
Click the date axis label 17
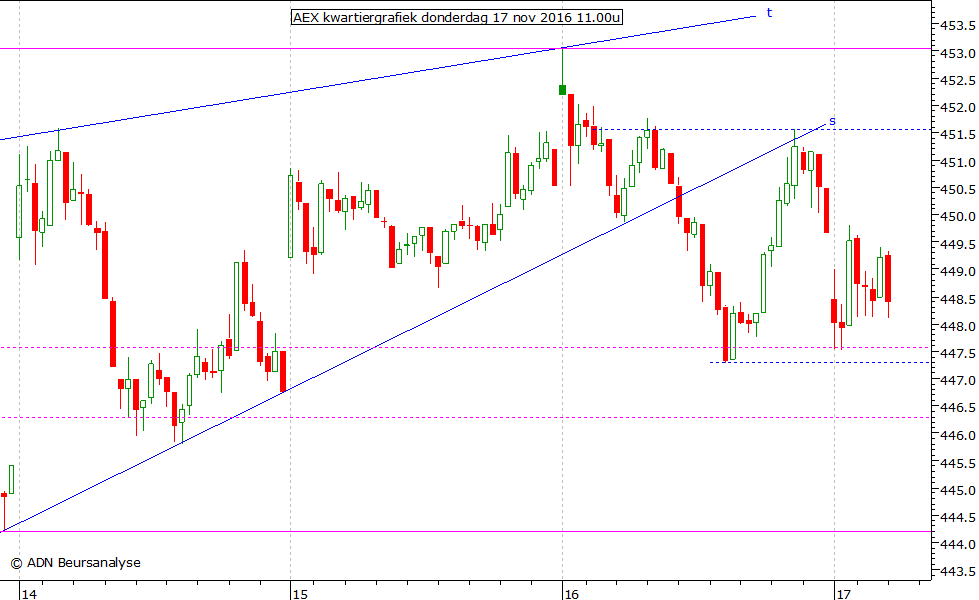[x=844, y=594]
